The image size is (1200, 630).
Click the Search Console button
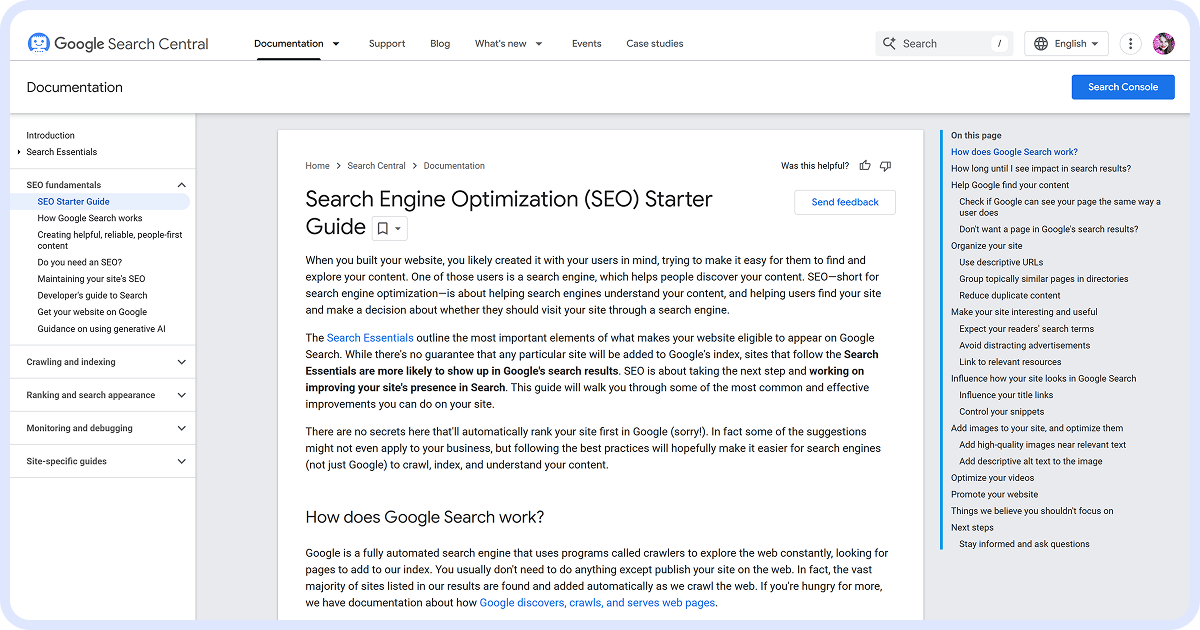pyautogui.click(x=1123, y=87)
